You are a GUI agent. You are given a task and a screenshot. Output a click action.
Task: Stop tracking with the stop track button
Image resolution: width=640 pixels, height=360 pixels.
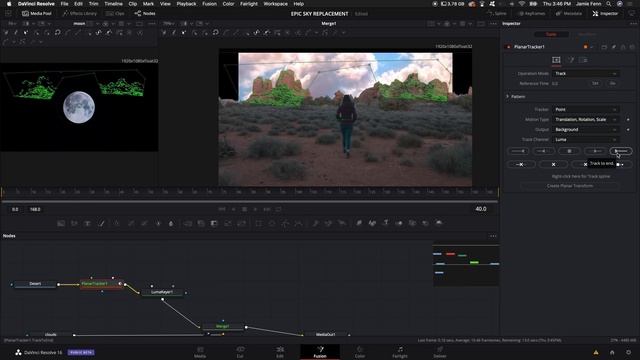[569, 151]
